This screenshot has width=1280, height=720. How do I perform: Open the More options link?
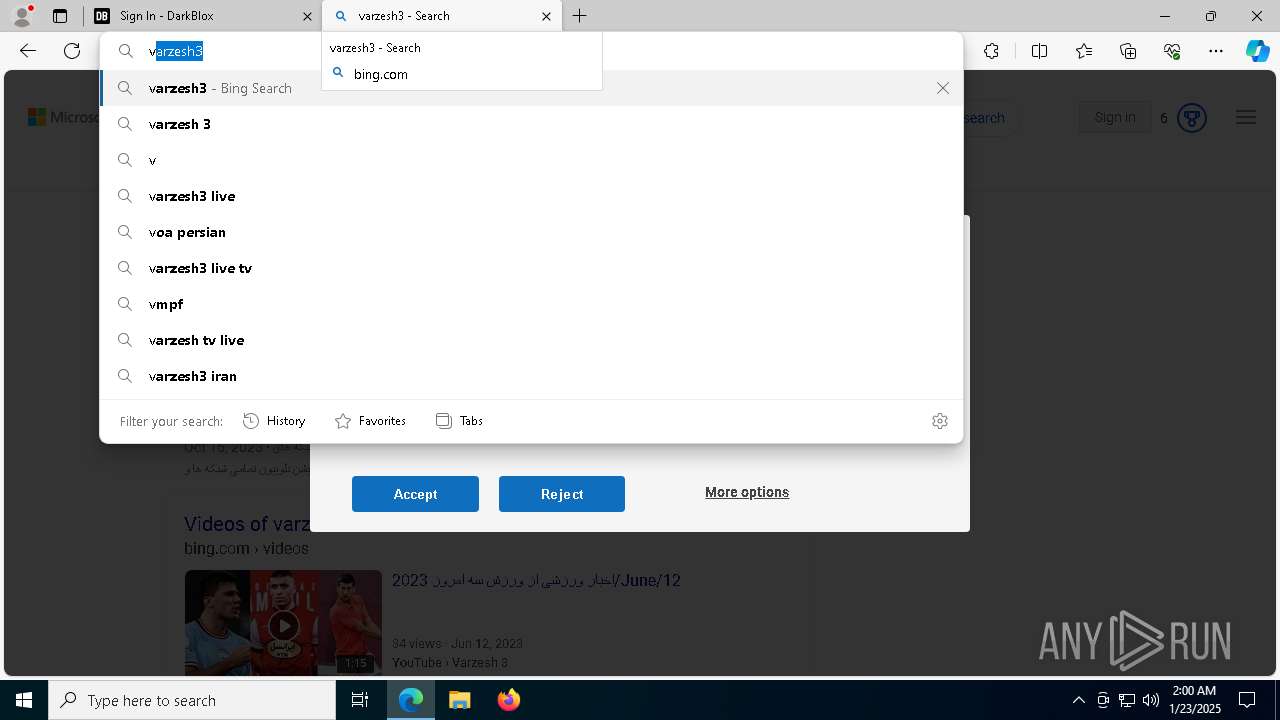[x=747, y=492]
